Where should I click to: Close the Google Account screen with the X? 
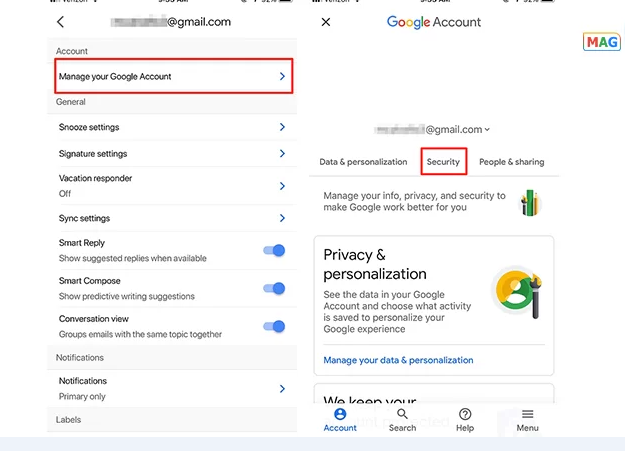click(x=326, y=22)
